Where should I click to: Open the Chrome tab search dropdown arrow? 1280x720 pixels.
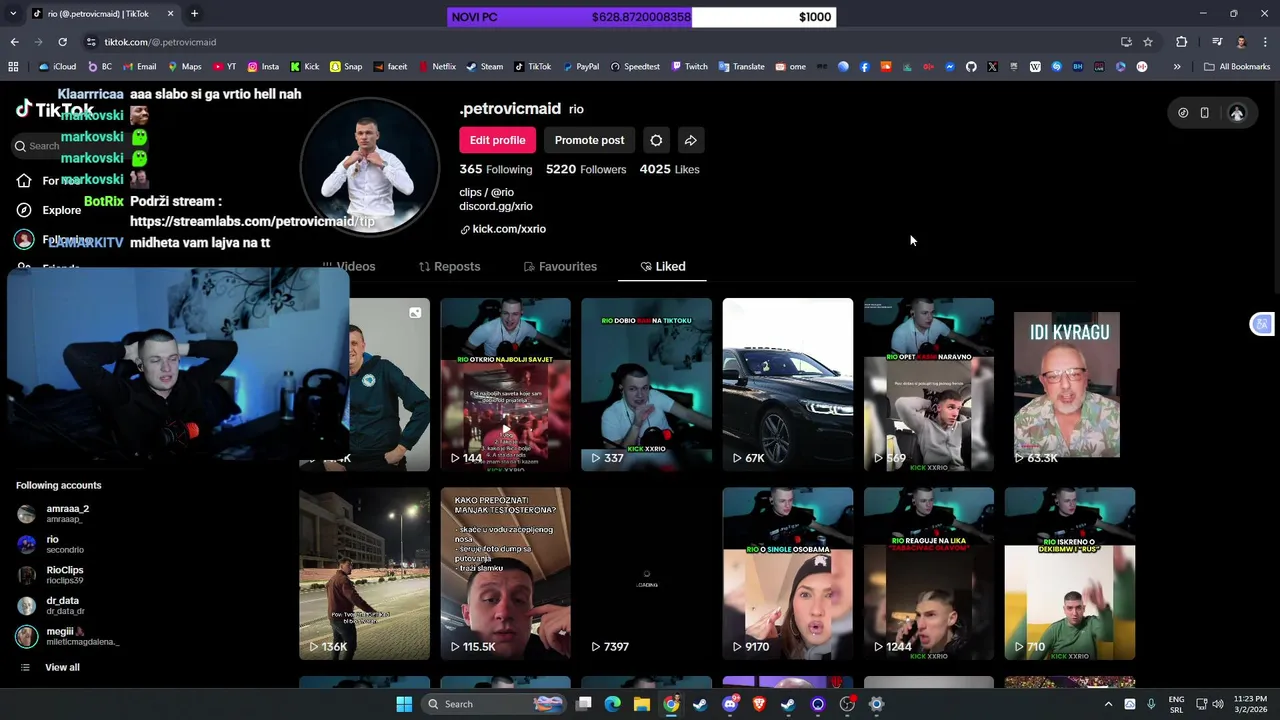[13, 14]
